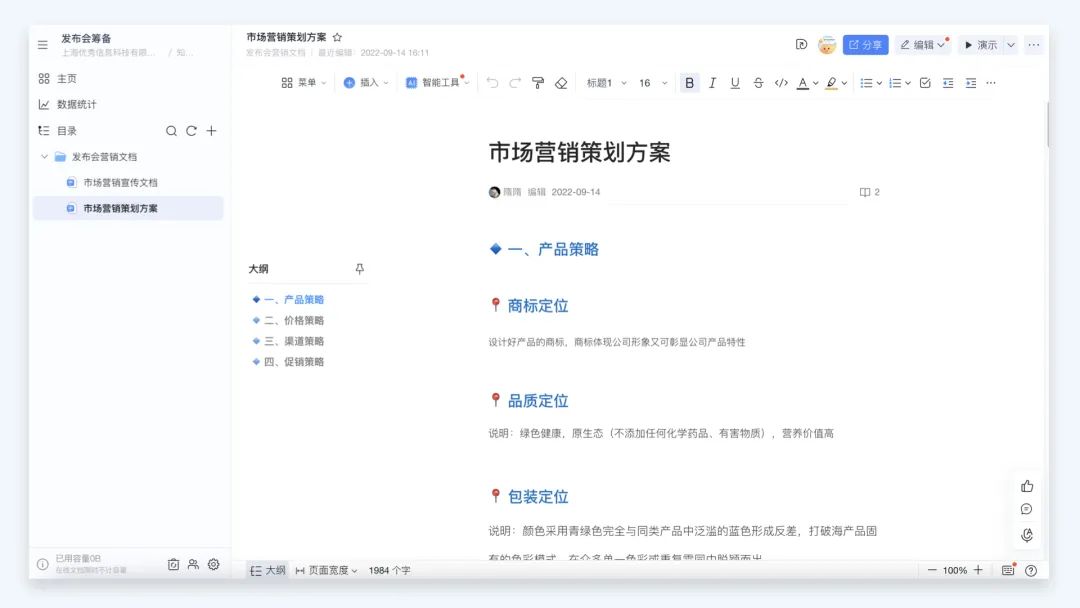1080x608 pixels.
Task: Open the highlight color picker arrow
Action: pyautogui.click(x=844, y=83)
